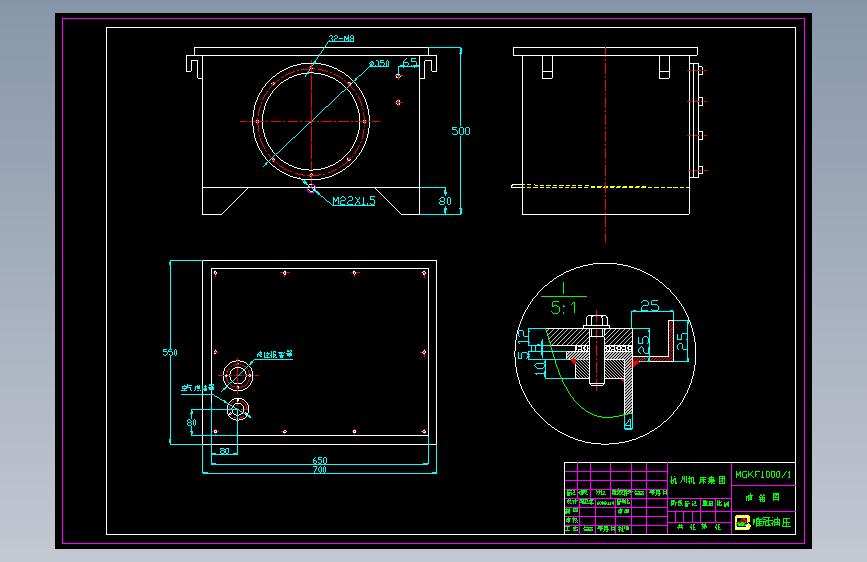
Task: Select the 12 dimension in the detail view
Action: (521, 336)
